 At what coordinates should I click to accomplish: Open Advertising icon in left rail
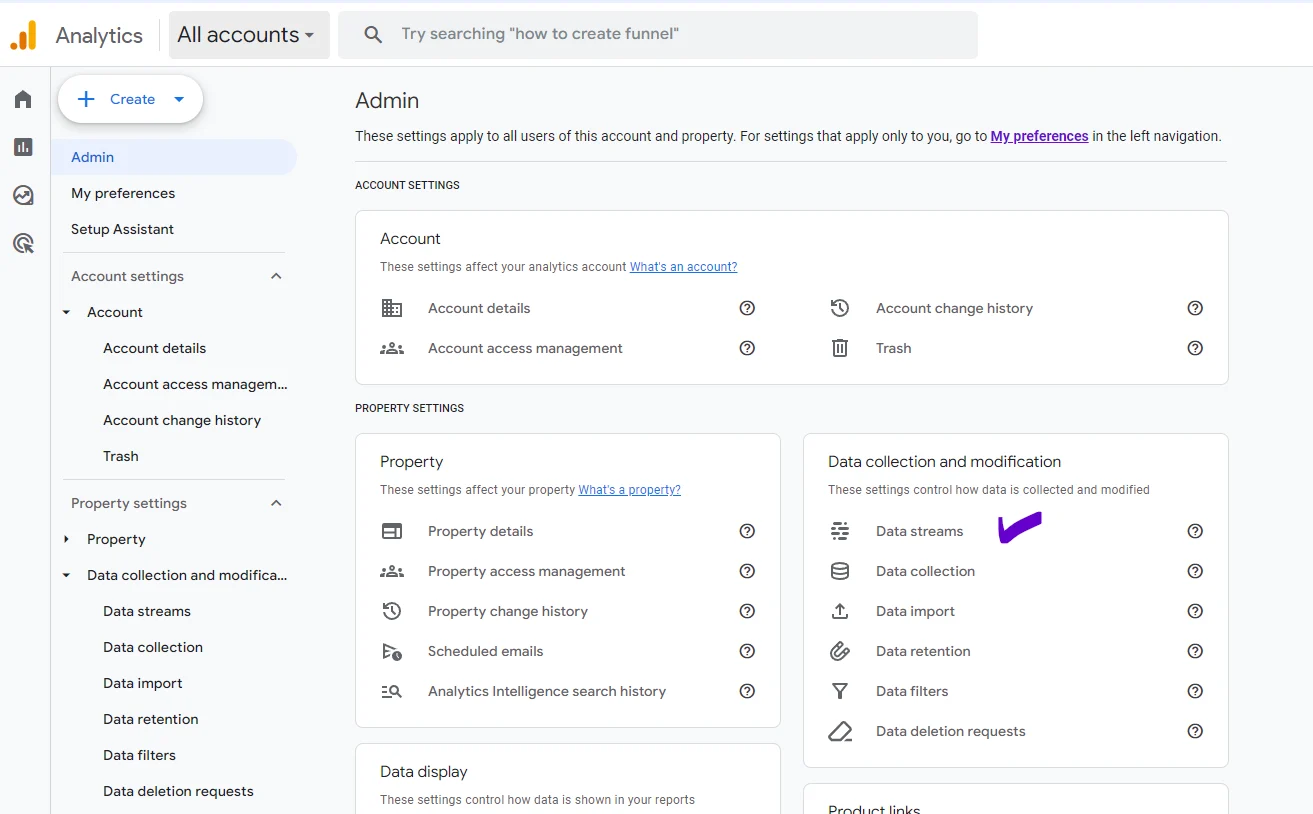click(23, 243)
